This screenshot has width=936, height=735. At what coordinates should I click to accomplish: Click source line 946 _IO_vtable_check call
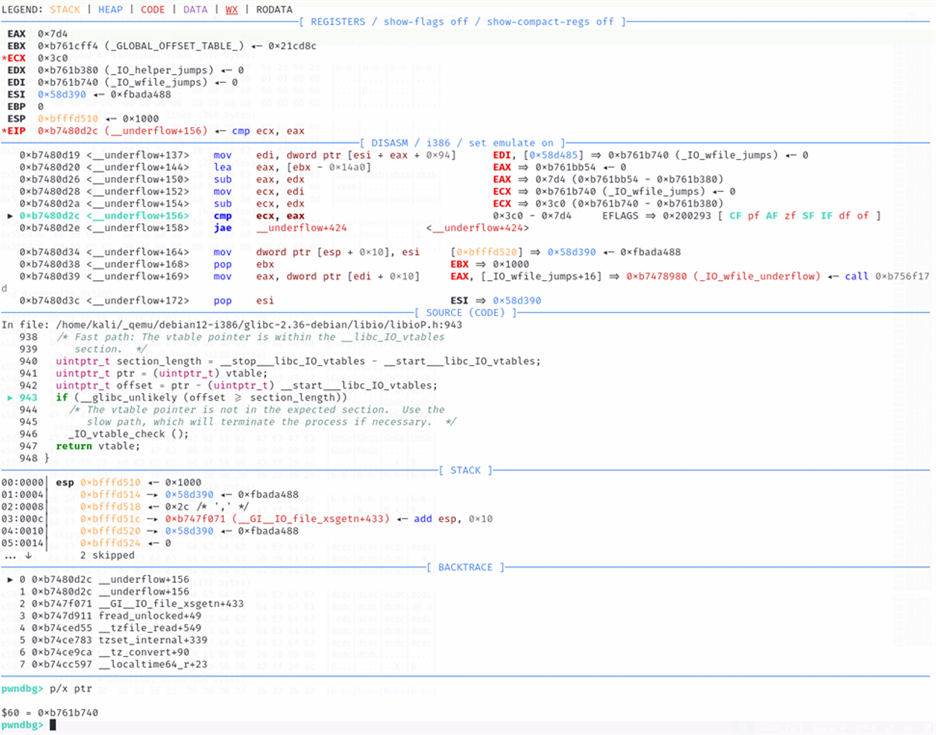point(128,434)
